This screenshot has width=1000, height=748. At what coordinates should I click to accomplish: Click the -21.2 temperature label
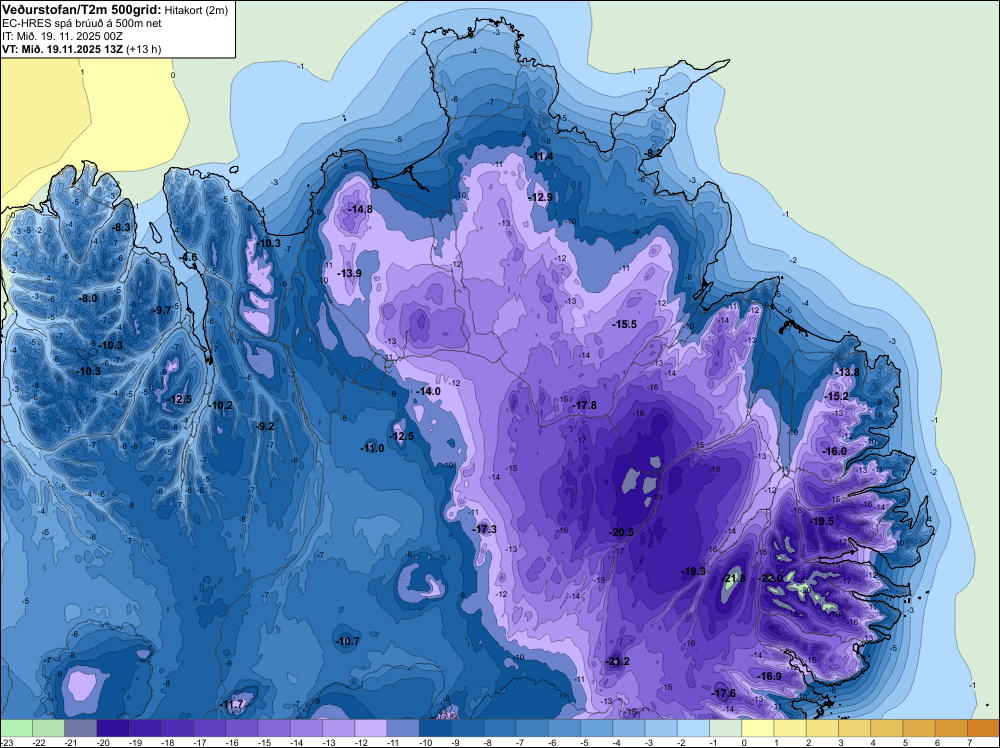(x=617, y=661)
